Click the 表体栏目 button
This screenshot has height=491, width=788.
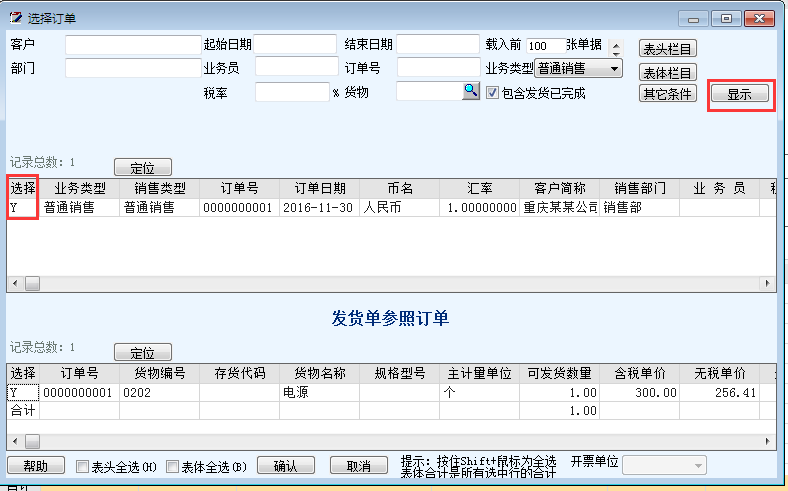667,71
